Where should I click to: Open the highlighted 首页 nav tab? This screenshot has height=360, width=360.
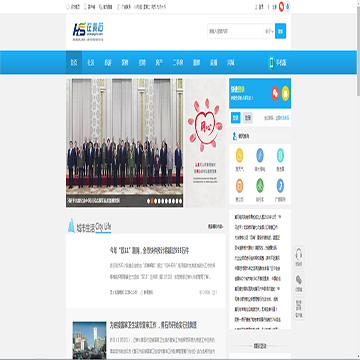pos(74,62)
